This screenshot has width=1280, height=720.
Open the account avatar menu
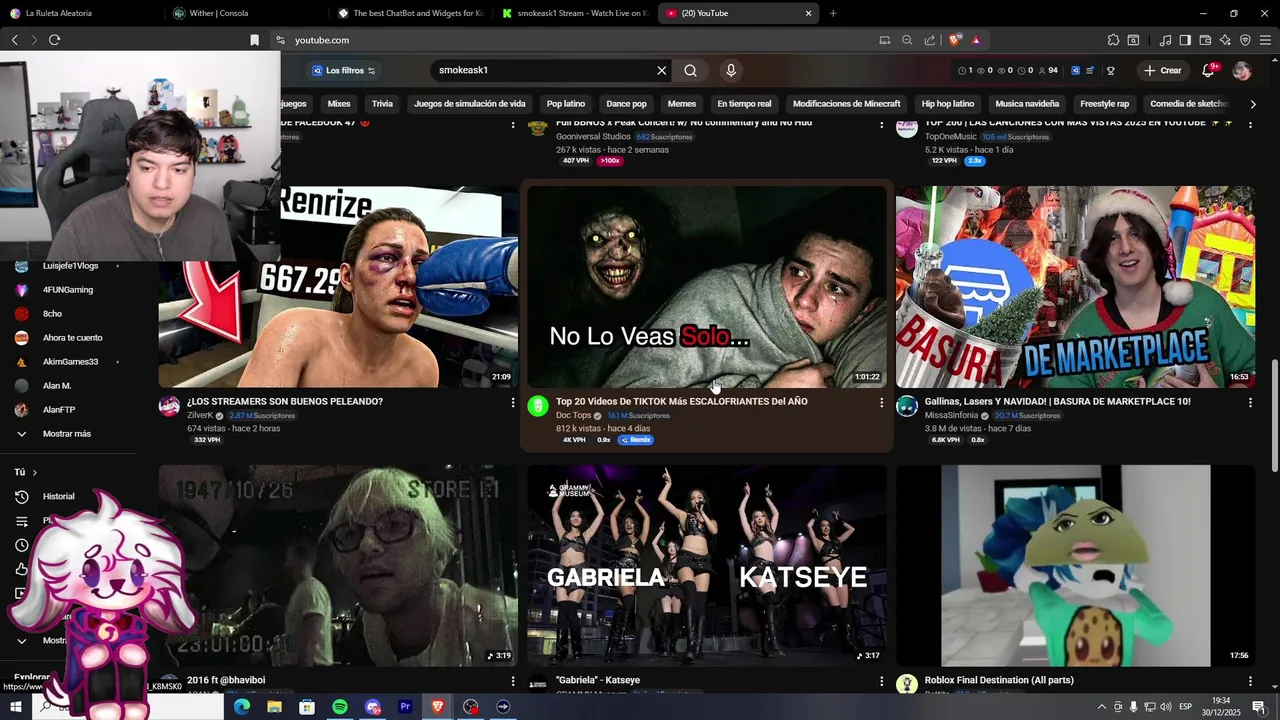pos(1242,70)
